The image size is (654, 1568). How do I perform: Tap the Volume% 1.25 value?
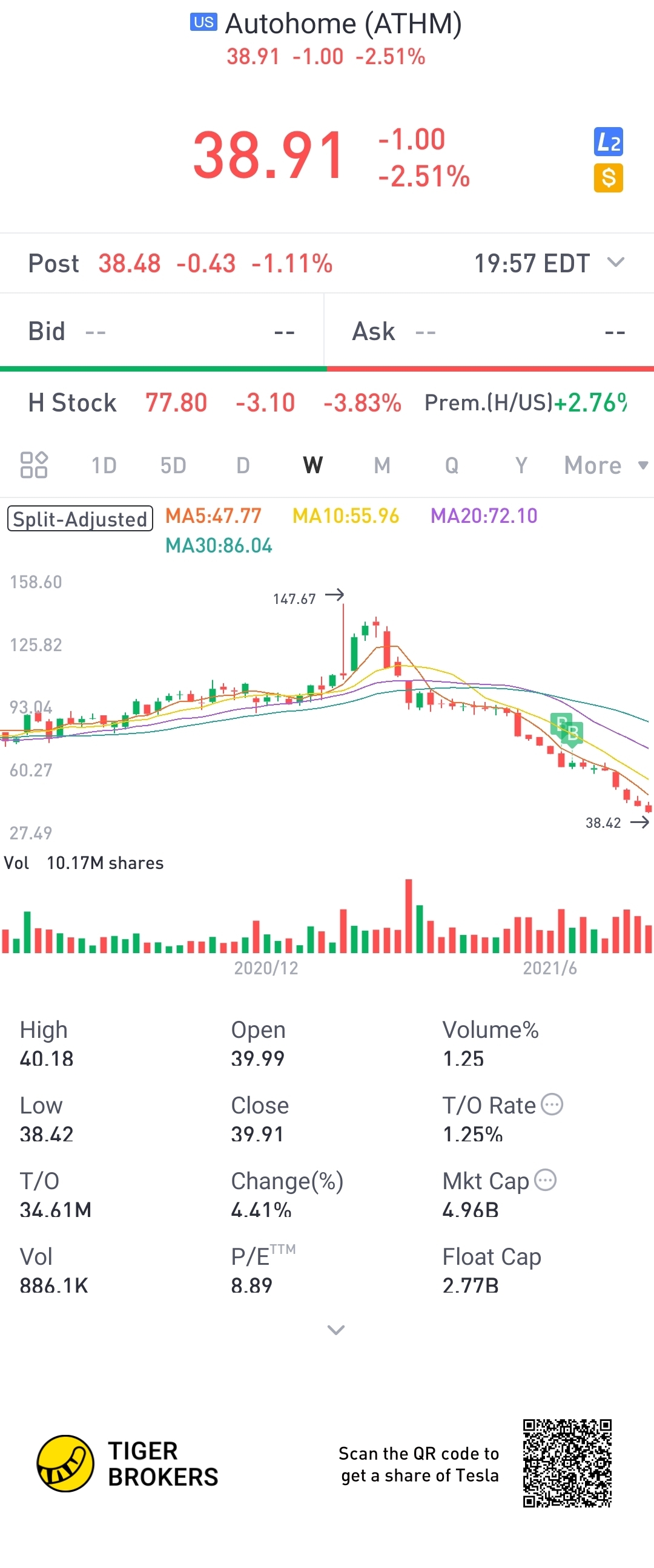pyautogui.click(x=463, y=1058)
